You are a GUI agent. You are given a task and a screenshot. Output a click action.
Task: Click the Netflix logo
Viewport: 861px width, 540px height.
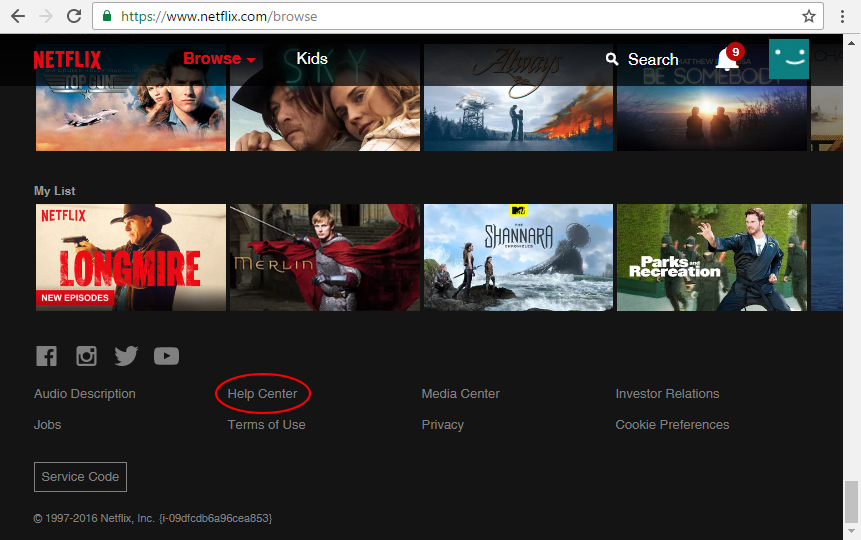pyautogui.click(x=68, y=59)
